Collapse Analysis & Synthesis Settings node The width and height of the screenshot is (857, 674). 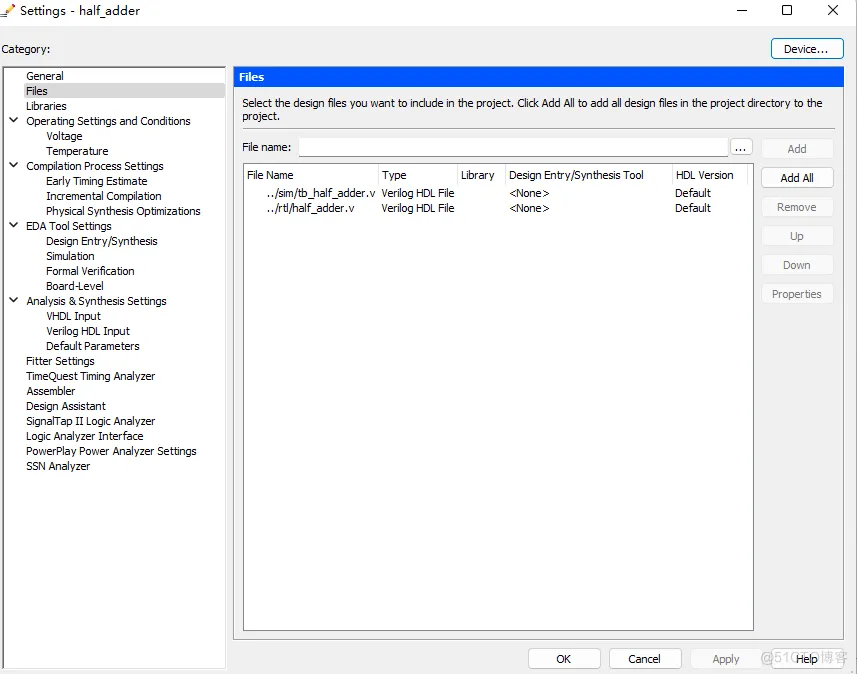click(x=14, y=300)
